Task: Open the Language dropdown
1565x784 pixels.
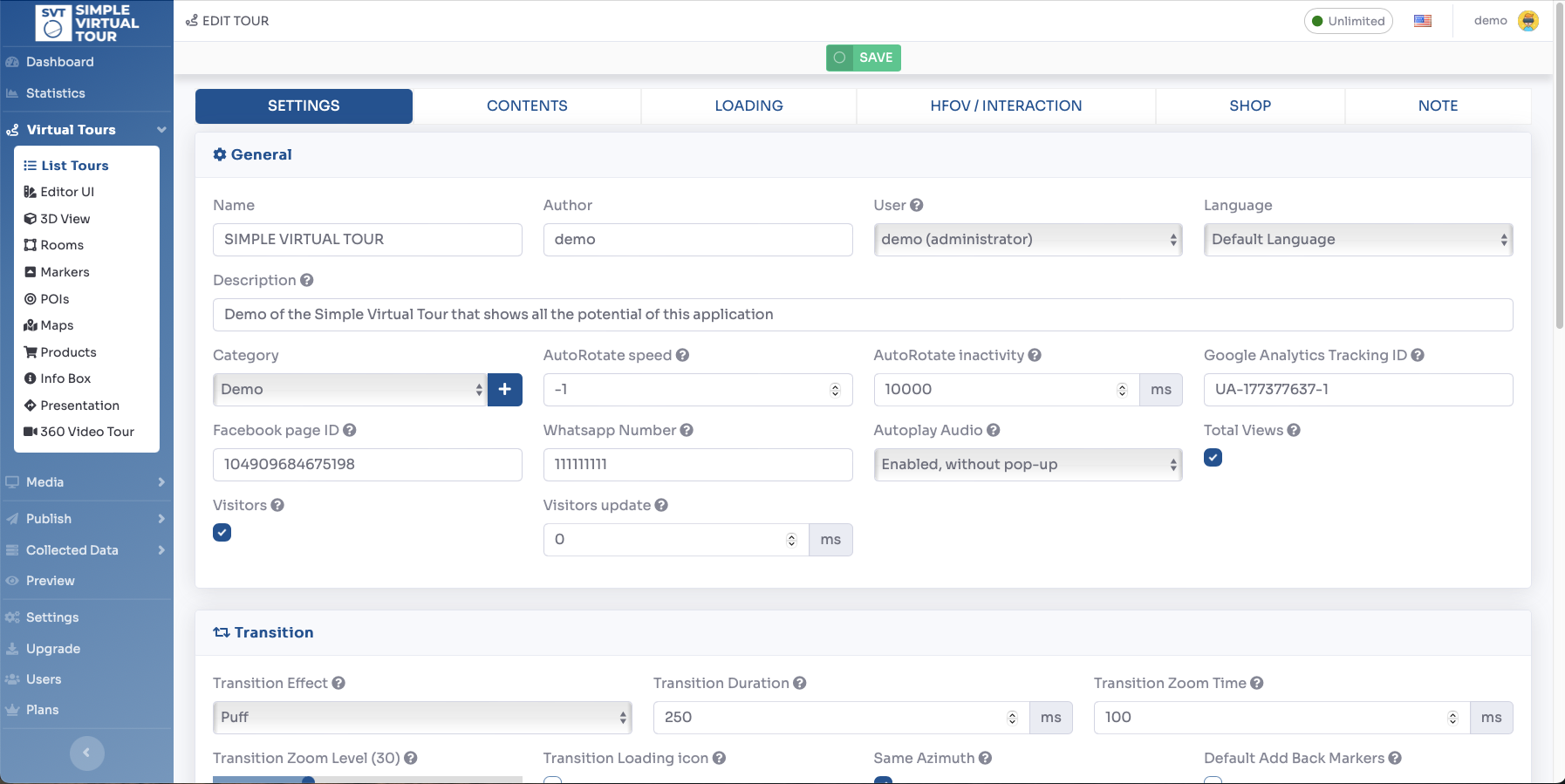Action: 1357,240
